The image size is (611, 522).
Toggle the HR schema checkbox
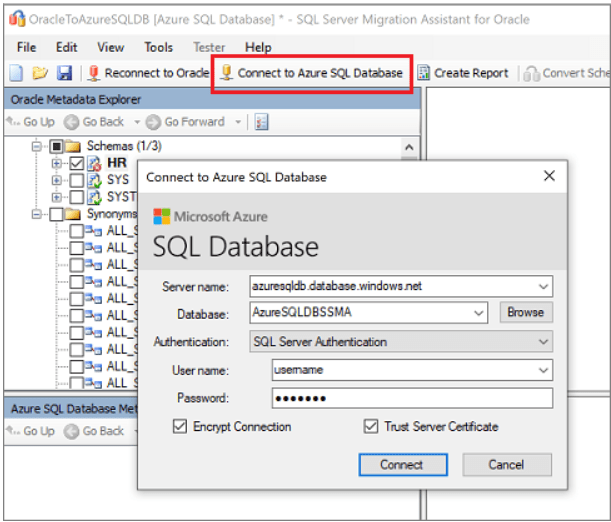pyautogui.click(x=76, y=163)
